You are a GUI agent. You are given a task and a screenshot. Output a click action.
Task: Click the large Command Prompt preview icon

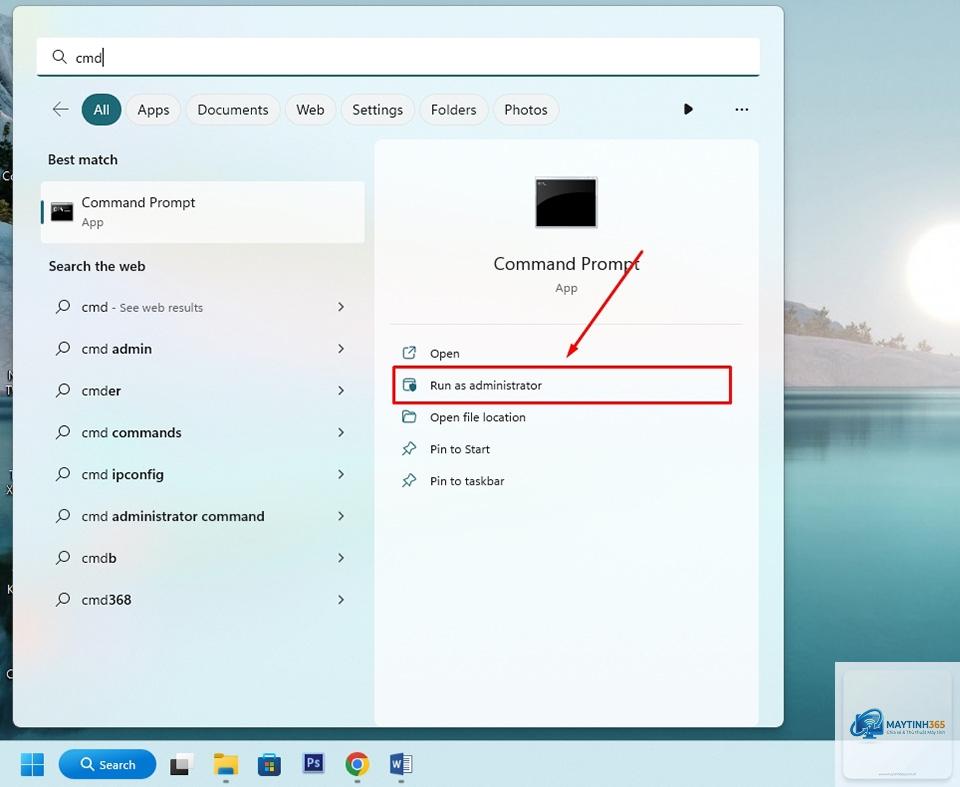pos(566,203)
